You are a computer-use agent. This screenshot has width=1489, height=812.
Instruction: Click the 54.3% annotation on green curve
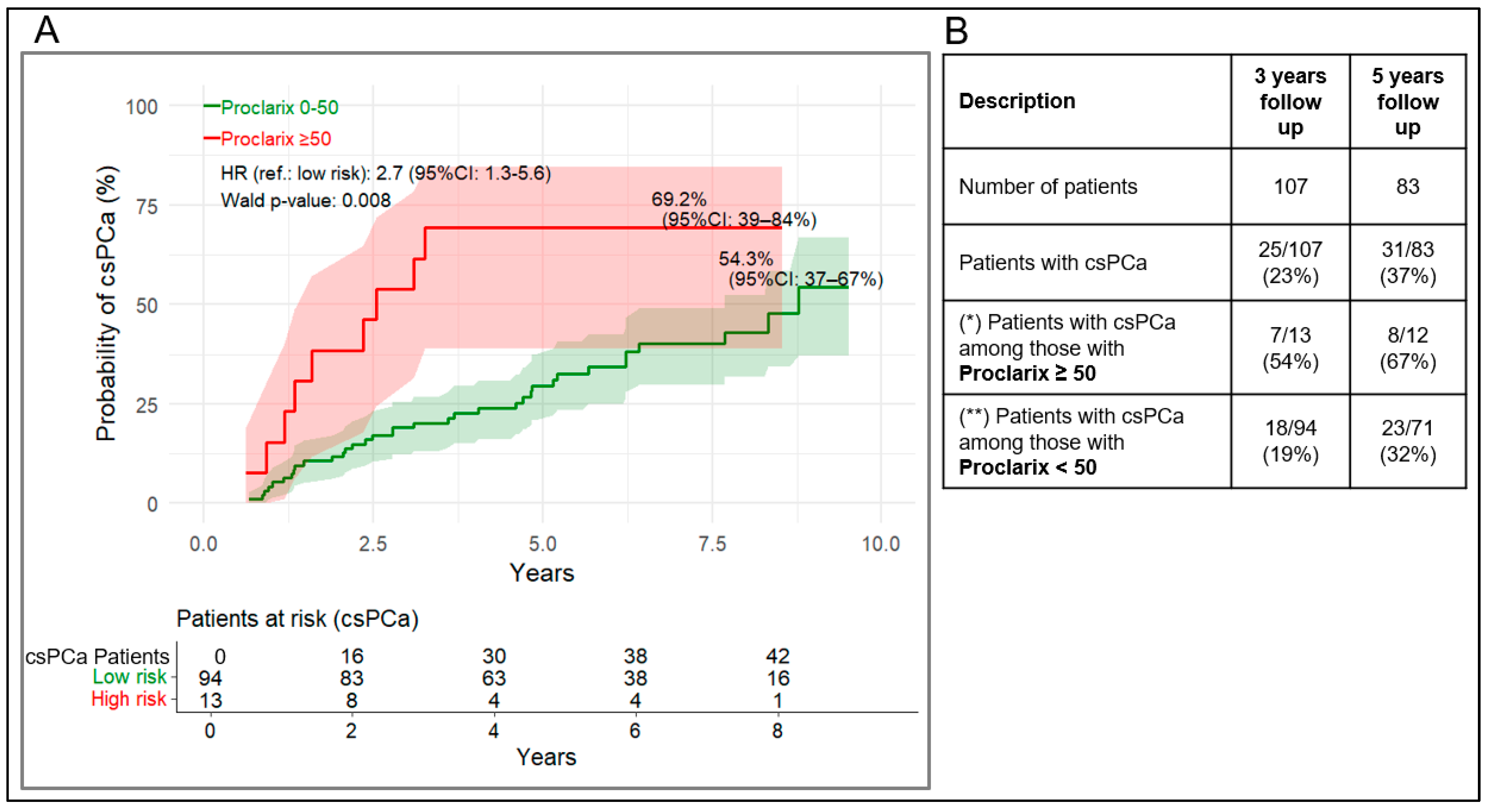pyautogui.click(x=746, y=259)
